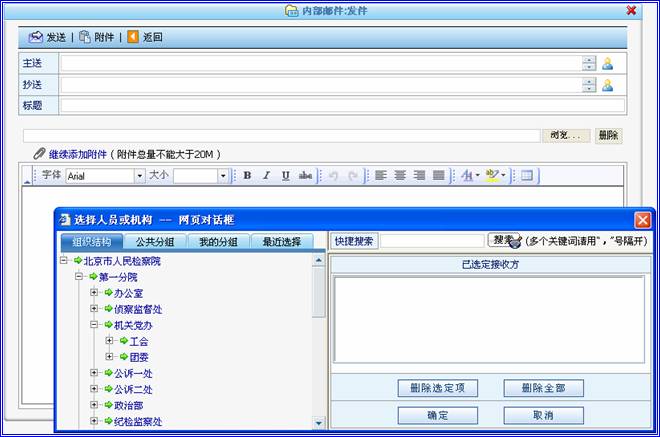Open contact picker beside 主送 field
660x437 pixels.
(607, 63)
